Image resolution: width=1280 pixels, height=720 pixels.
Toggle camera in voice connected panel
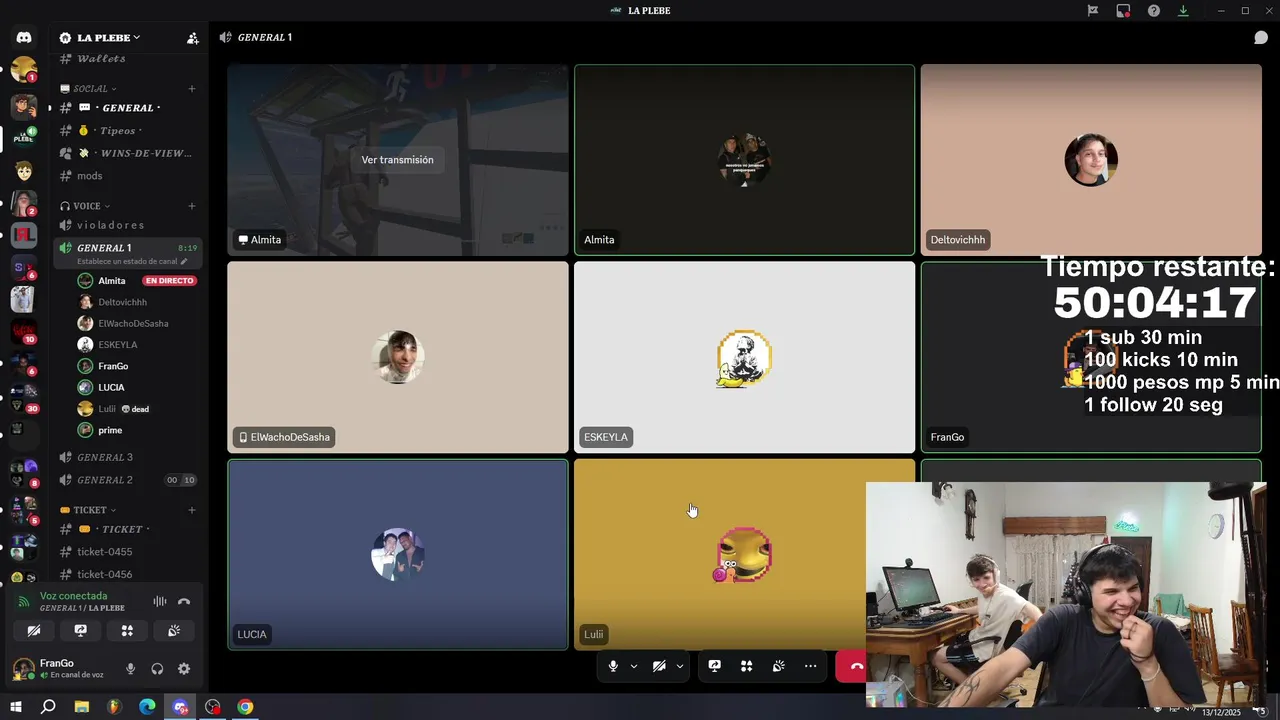click(33, 631)
